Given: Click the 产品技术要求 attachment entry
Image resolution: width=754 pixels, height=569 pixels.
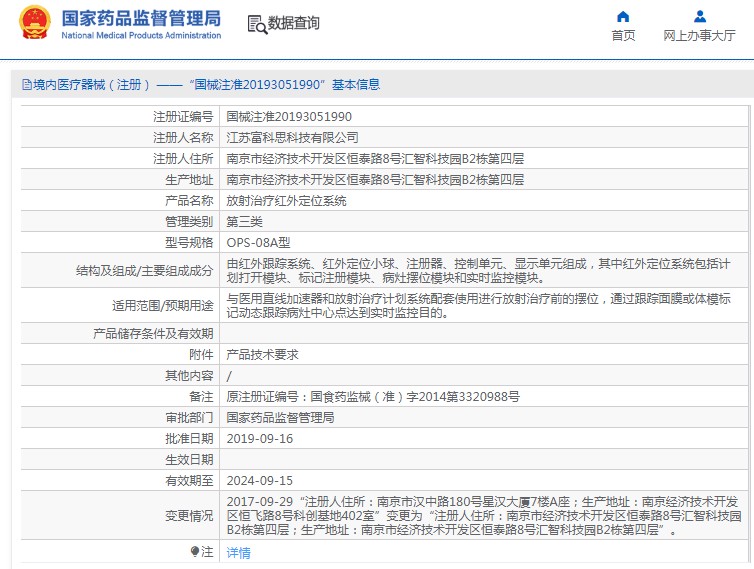Looking at the screenshot, I should [262, 354].
